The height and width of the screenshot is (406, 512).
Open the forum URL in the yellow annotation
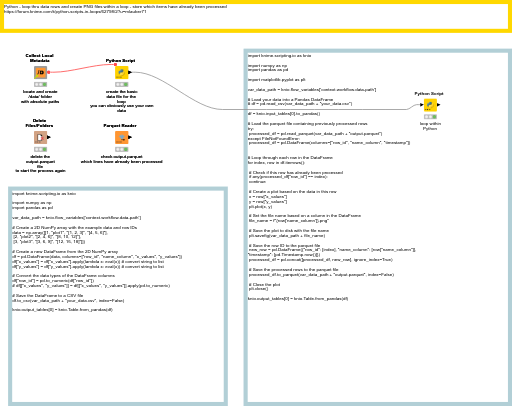pyautogui.click(x=75, y=12)
